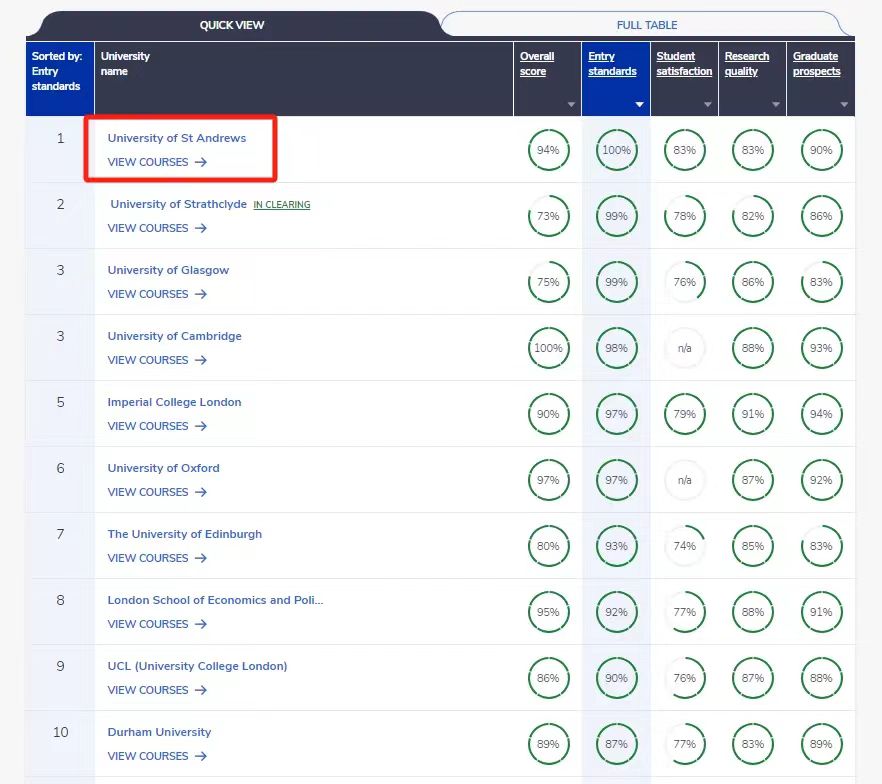View courses for University of Strathclyde
The height and width of the screenshot is (784, 882).
click(x=157, y=228)
